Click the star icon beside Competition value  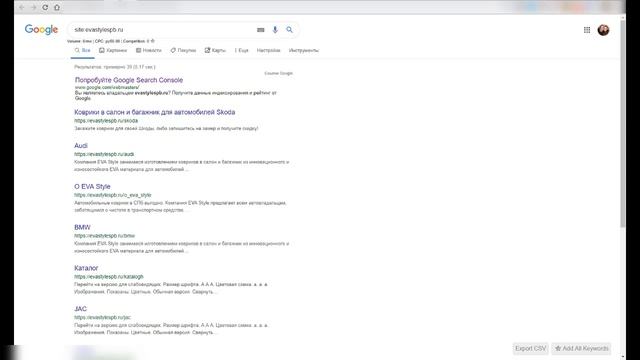coord(153,41)
